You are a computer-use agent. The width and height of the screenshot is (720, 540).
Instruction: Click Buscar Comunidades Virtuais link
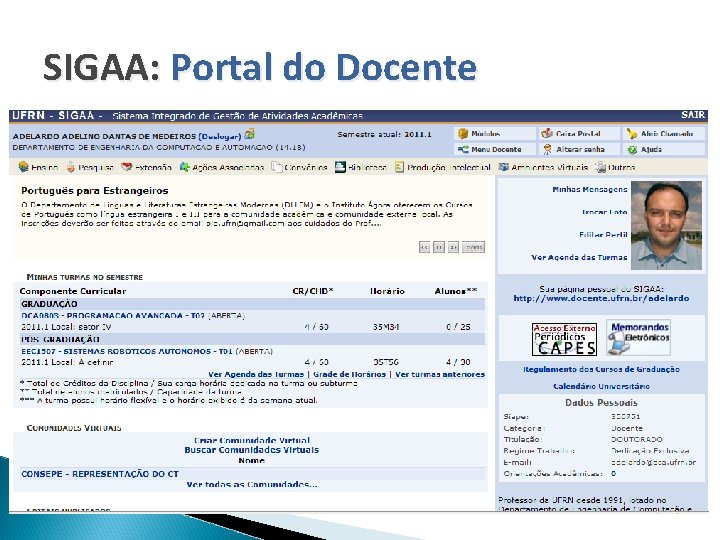[x=252, y=450]
